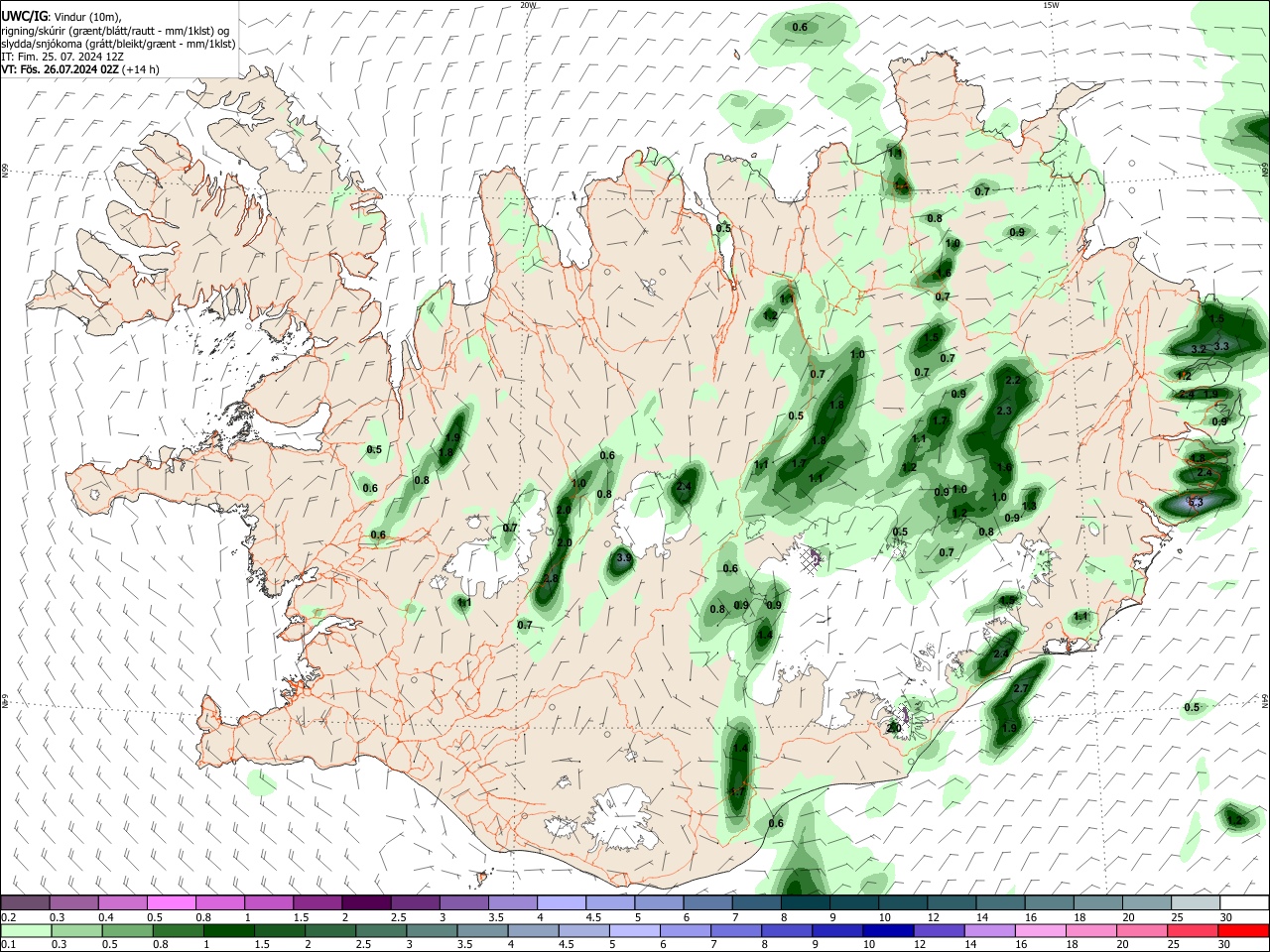1270x952 pixels.
Task: Select the dark teal swatch between 8 and 9, upper scale
Action: [x=805, y=902]
